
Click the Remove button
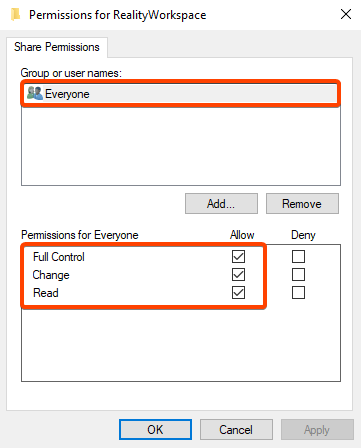(x=302, y=203)
